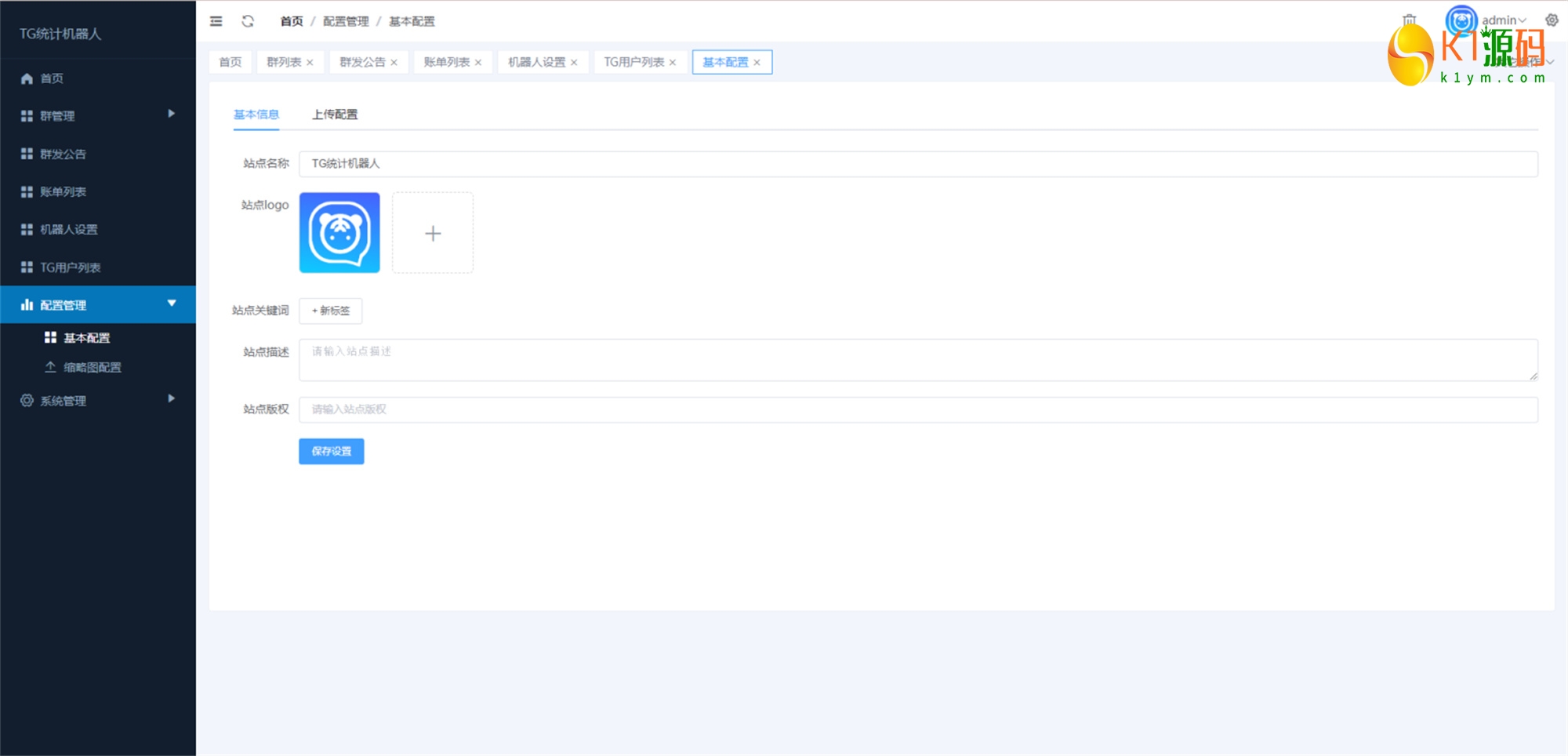The height and width of the screenshot is (756, 1568).
Task: Open the 上传配置 form tab
Action: (x=335, y=114)
